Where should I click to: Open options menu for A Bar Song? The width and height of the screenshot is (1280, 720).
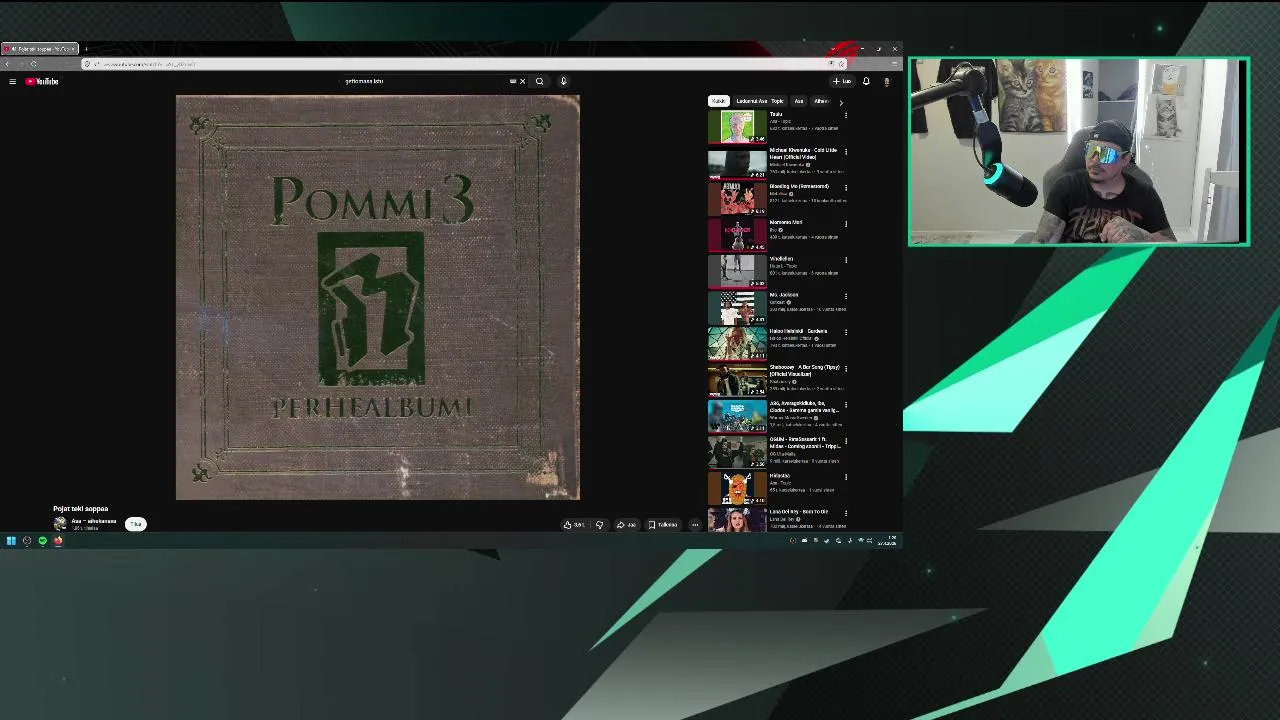846,368
